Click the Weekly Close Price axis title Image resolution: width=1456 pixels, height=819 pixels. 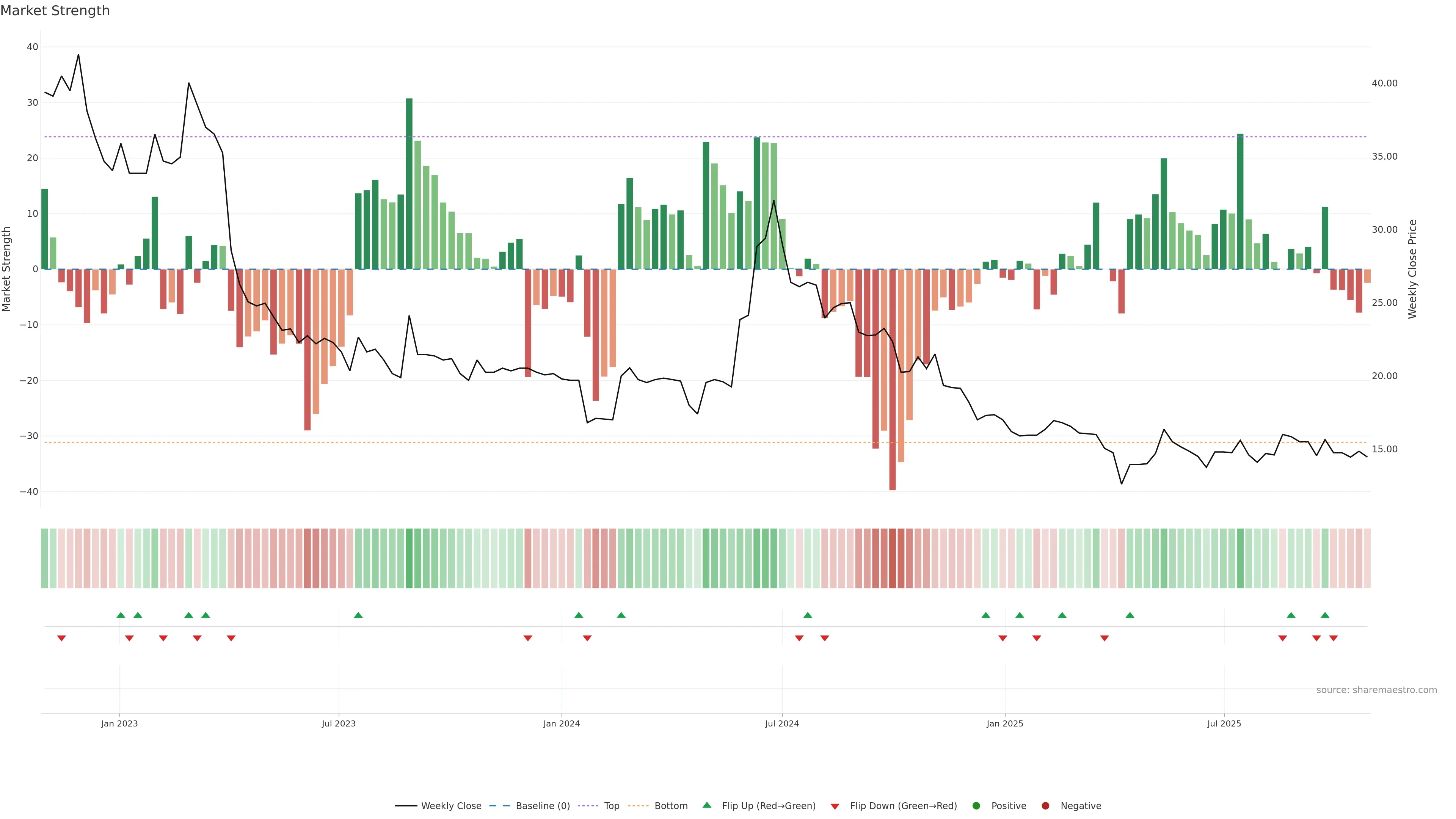coord(1412,269)
